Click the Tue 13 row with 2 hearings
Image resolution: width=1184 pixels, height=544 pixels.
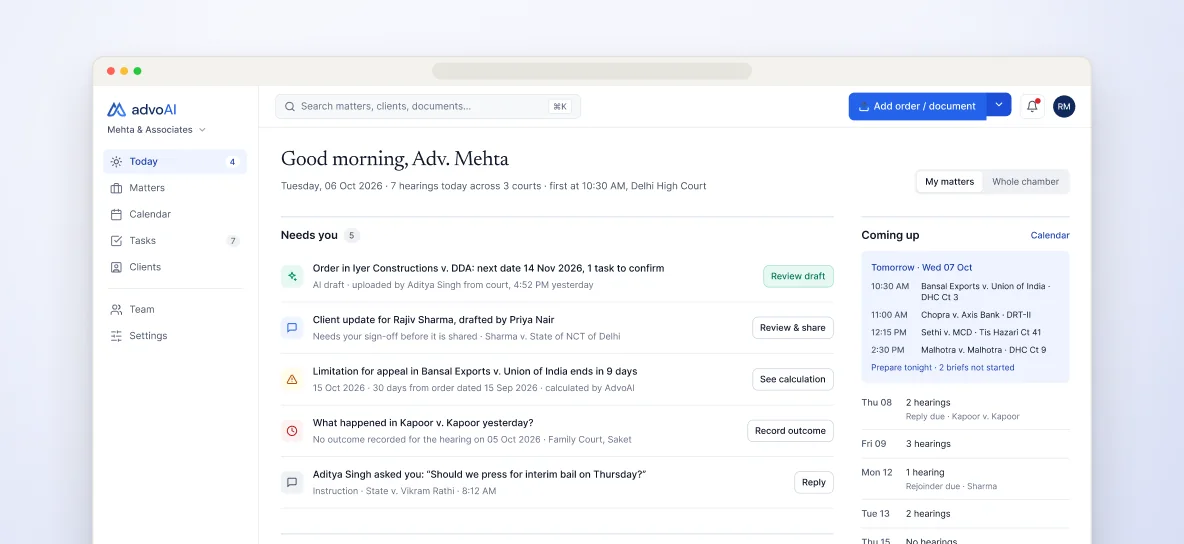pyautogui.click(x=965, y=514)
